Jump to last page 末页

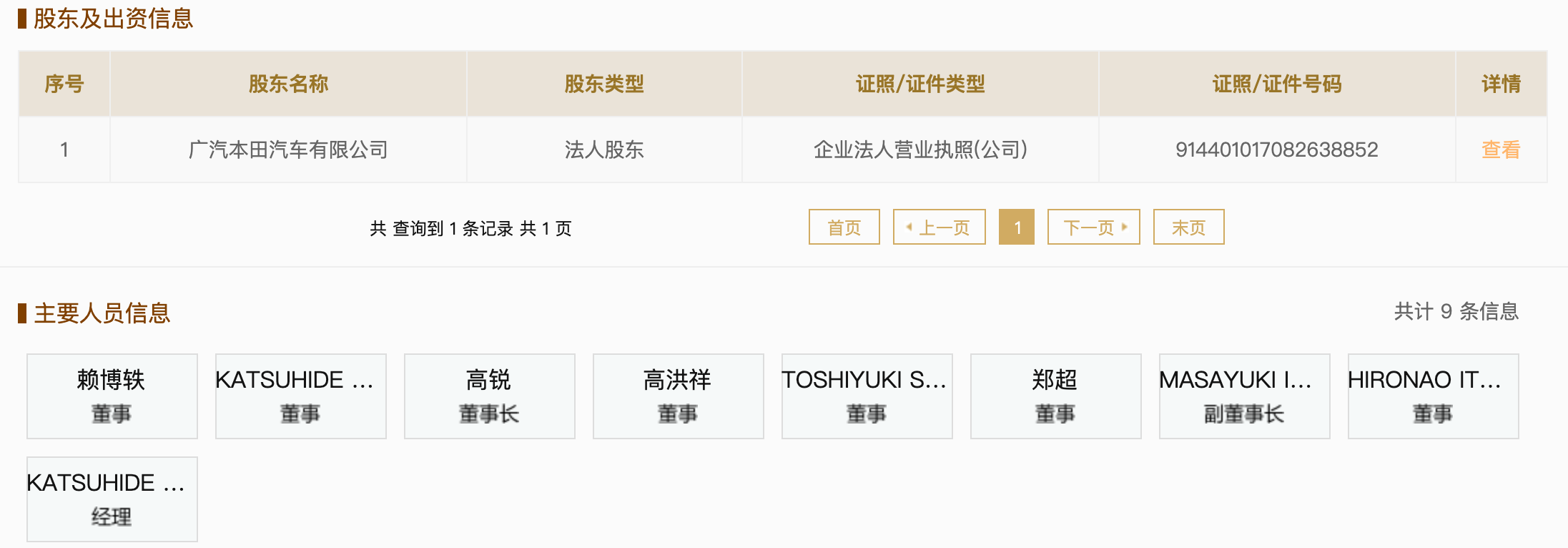coord(1188,227)
